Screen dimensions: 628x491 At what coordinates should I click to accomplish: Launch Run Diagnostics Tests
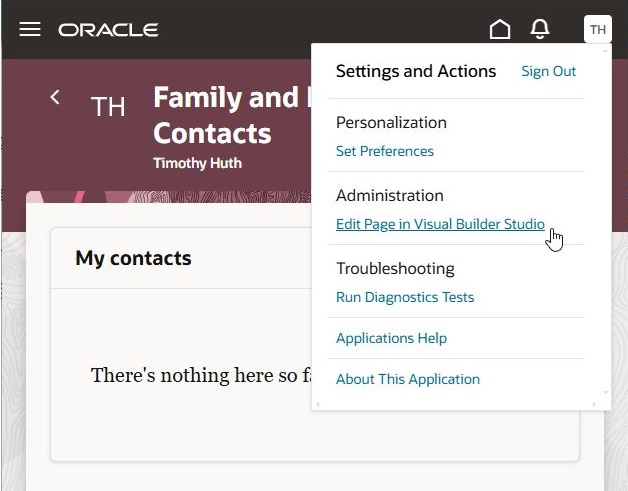pos(405,297)
